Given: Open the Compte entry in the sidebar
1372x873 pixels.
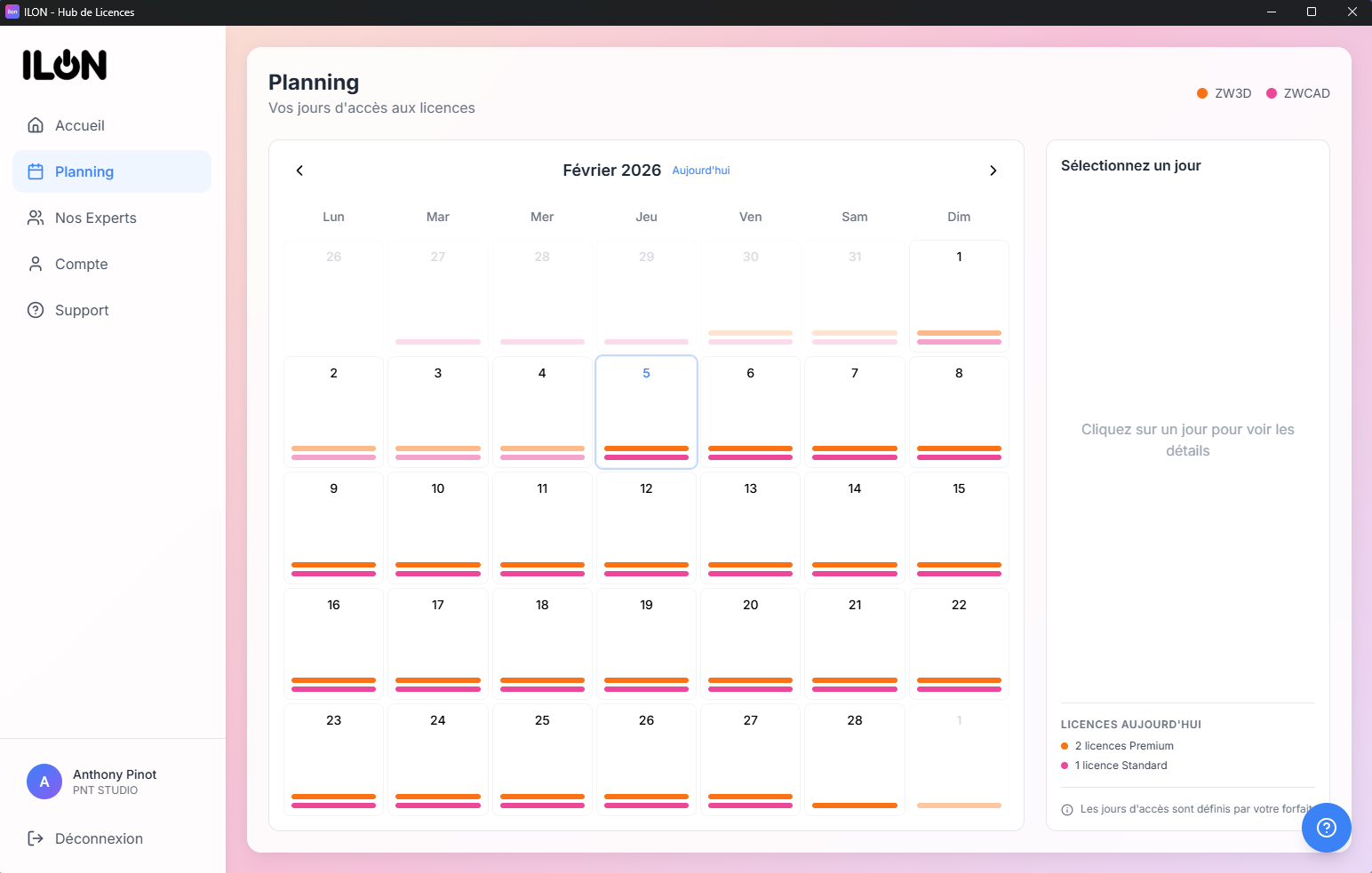Looking at the screenshot, I should 81,264.
